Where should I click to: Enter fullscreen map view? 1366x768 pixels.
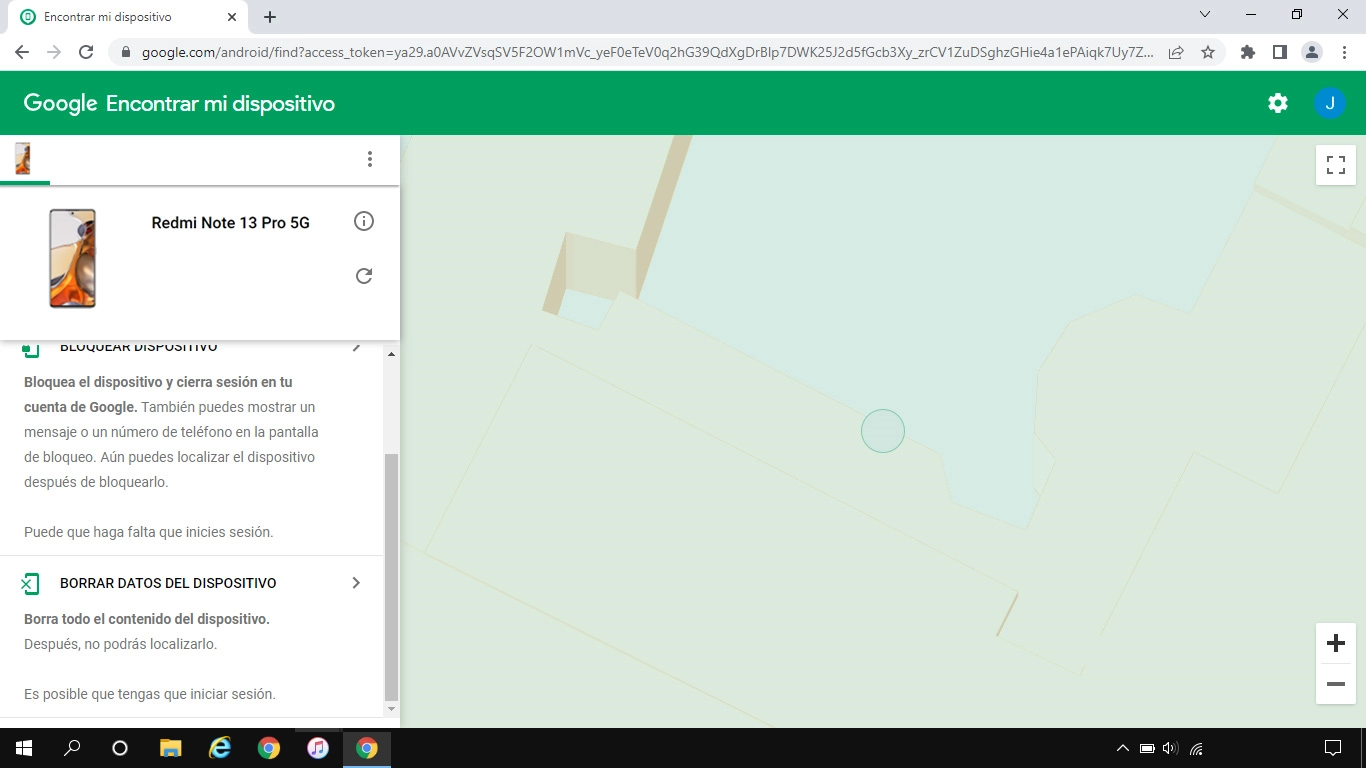point(1335,165)
